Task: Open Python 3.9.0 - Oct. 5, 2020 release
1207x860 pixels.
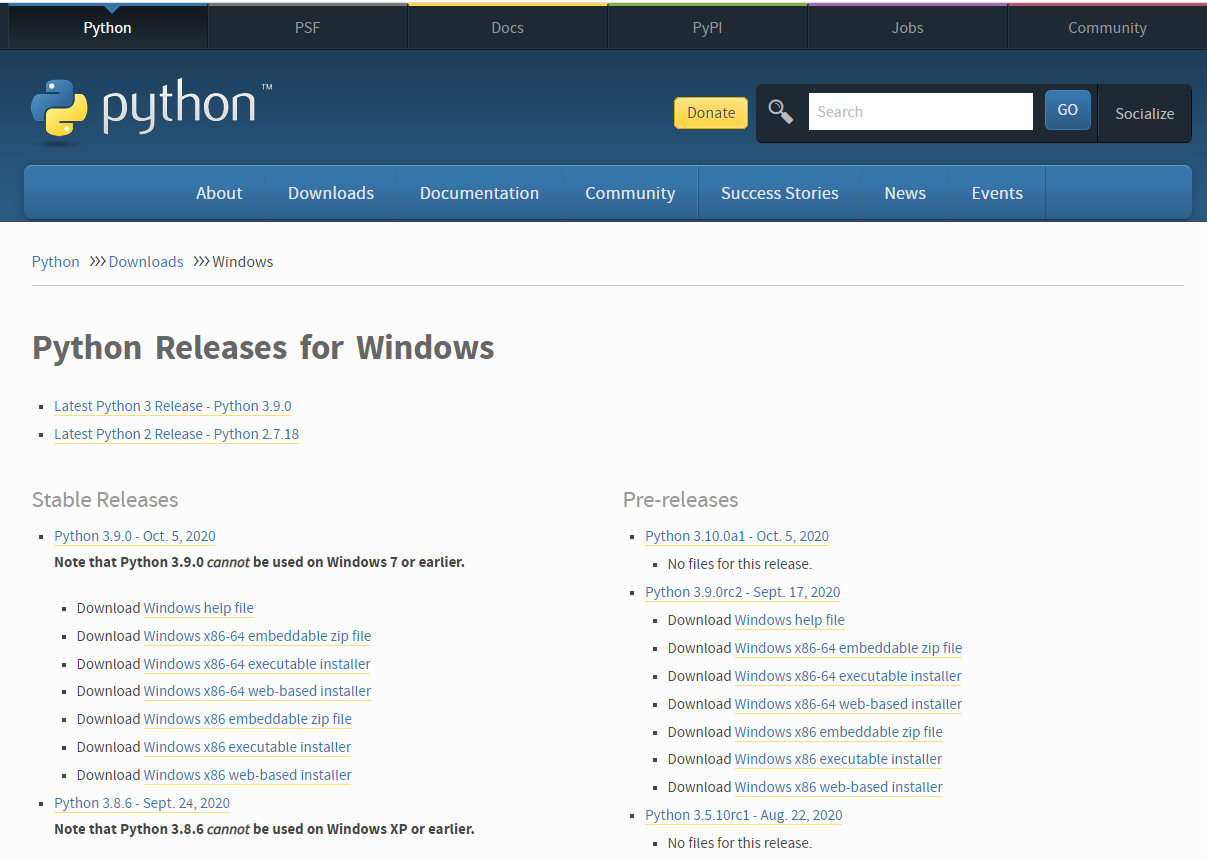Action: point(135,536)
